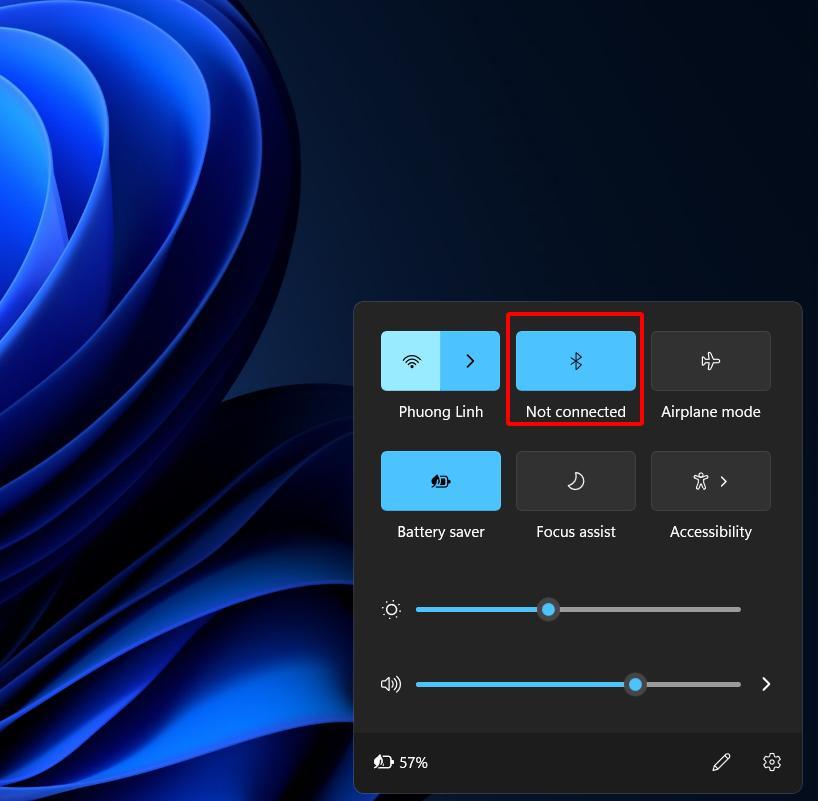Open Accessibility options tile

click(x=711, y=481)
